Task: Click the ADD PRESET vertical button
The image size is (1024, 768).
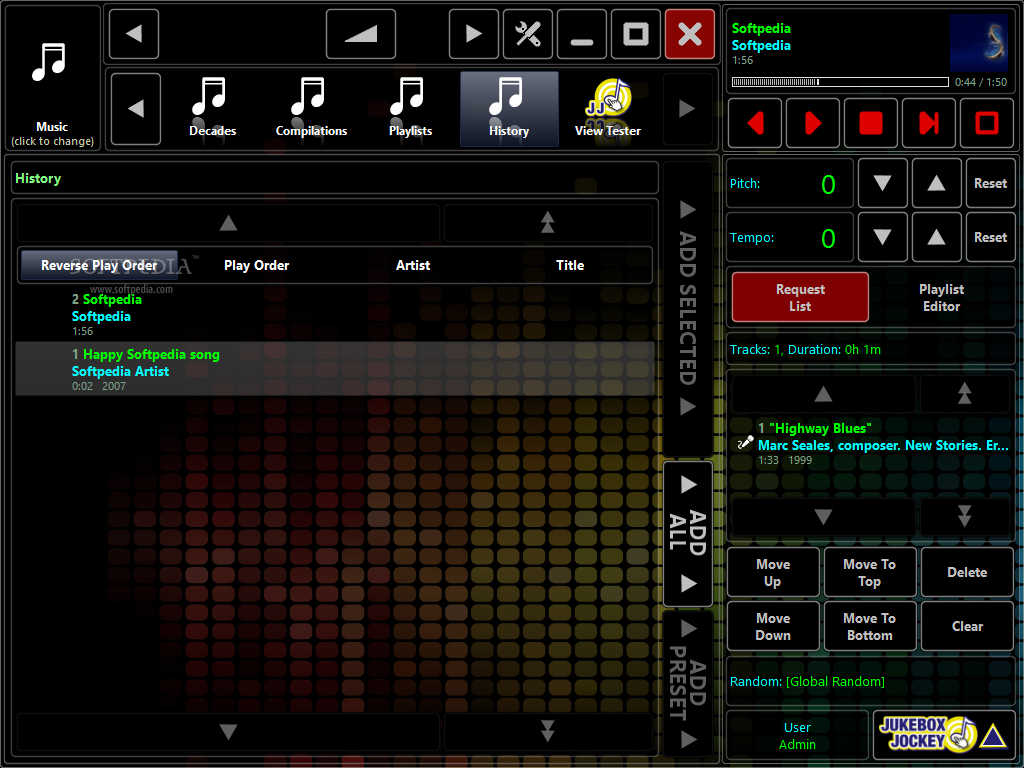Action: coord(688,683)
